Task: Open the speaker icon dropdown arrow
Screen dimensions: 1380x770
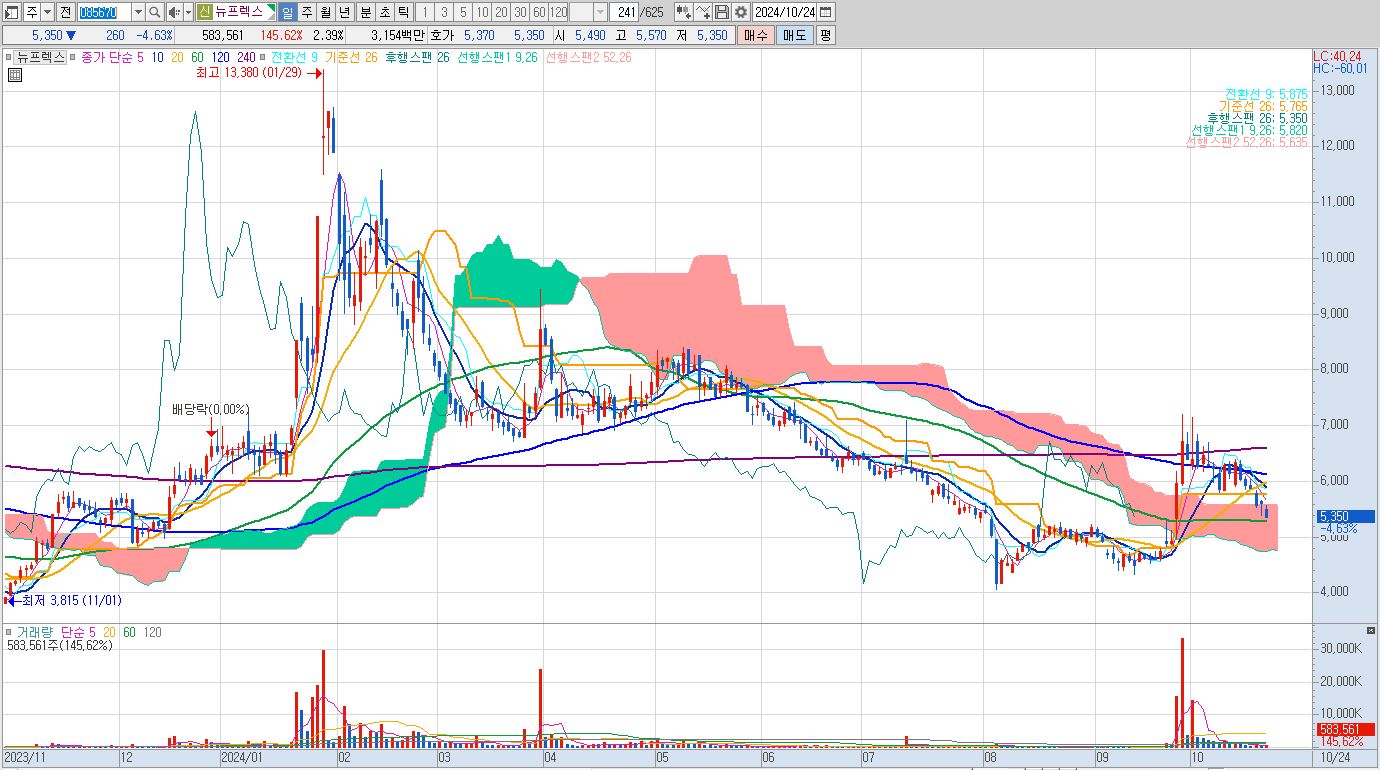Action: click(188, 12)
